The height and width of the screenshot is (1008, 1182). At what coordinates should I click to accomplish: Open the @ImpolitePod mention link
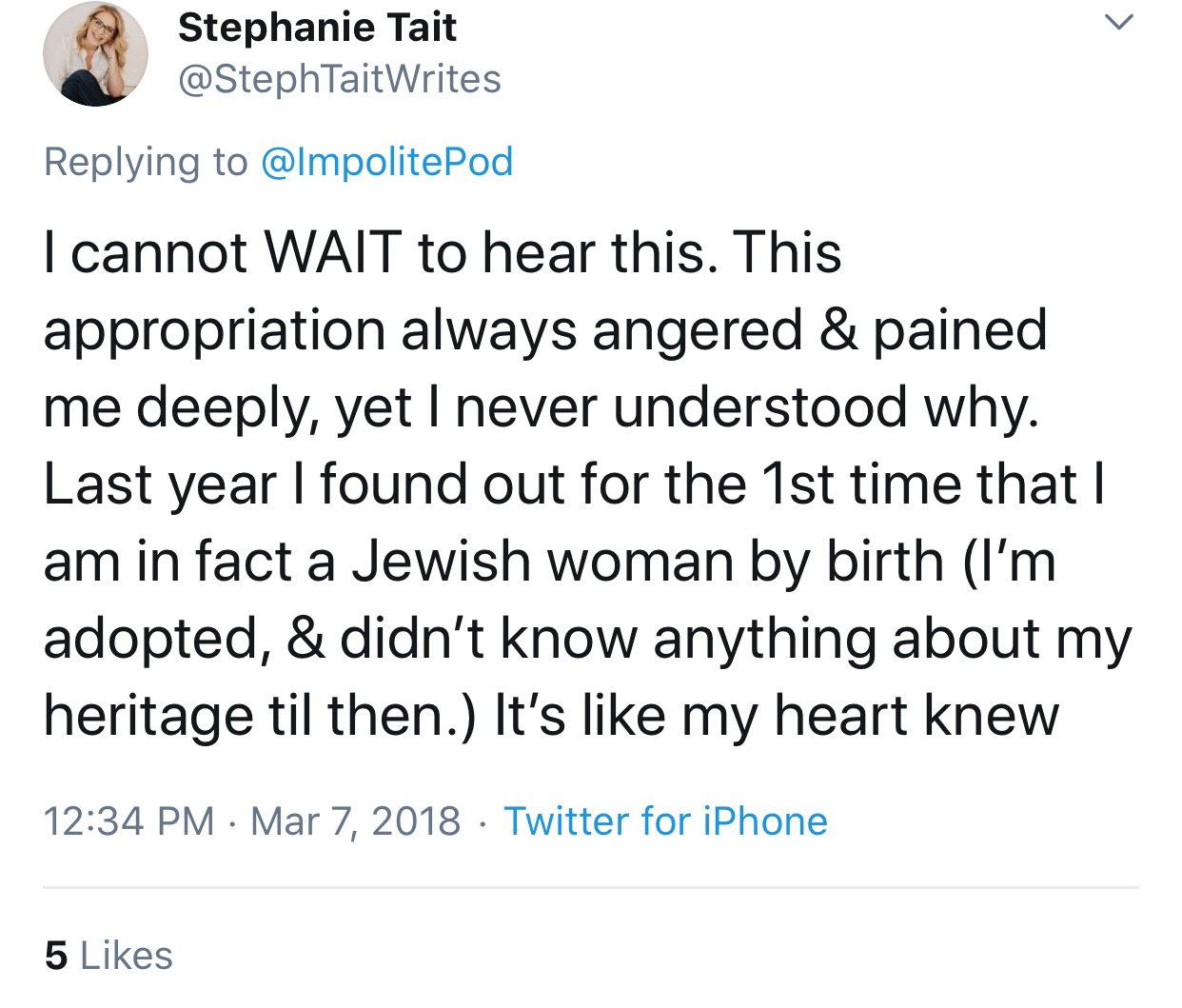385,162
